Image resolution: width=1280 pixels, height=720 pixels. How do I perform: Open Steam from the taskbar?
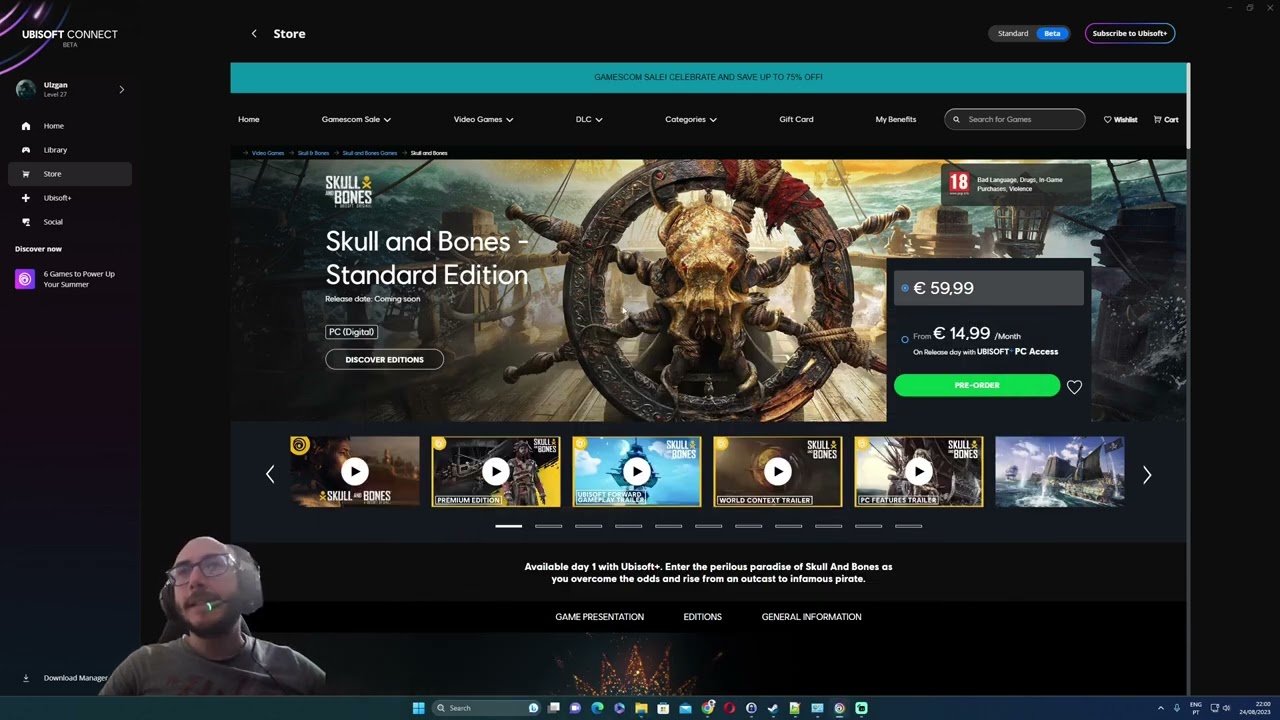[773, 708]
